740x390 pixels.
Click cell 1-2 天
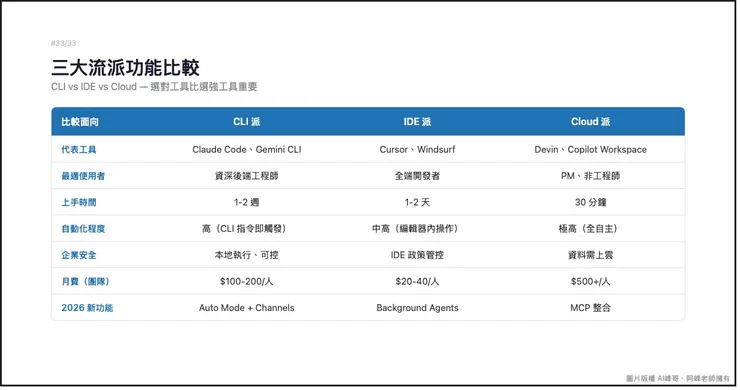pyautogui.click(x=417, y=203)
